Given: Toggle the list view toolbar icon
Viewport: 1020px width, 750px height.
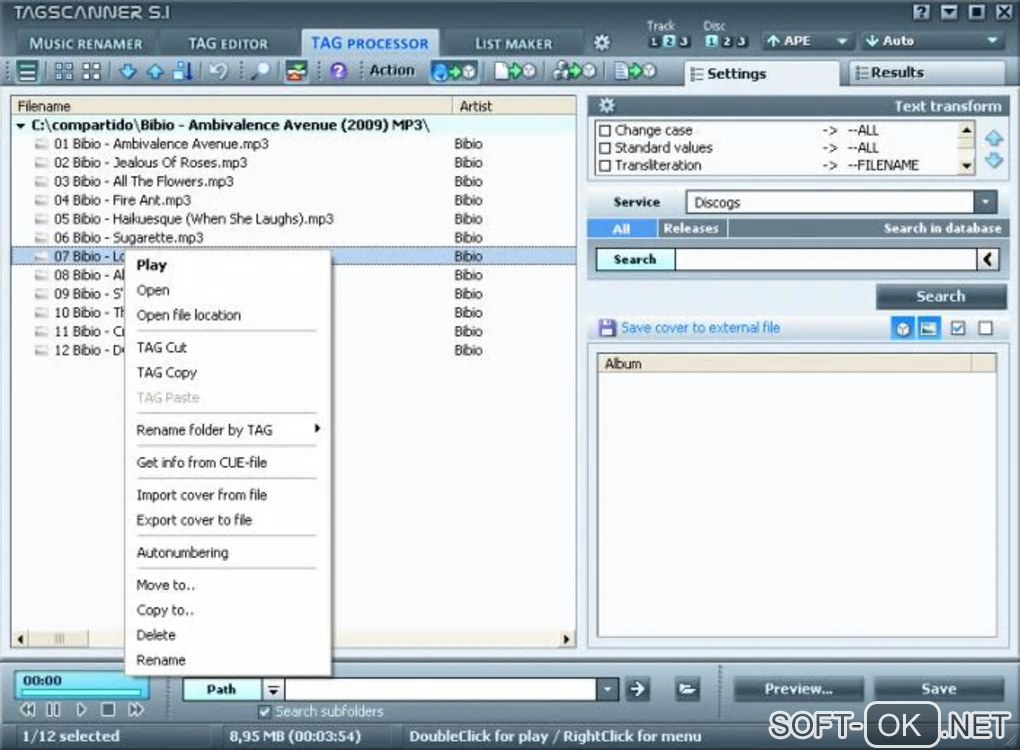Looking at the screenshot, I should 27,71.
